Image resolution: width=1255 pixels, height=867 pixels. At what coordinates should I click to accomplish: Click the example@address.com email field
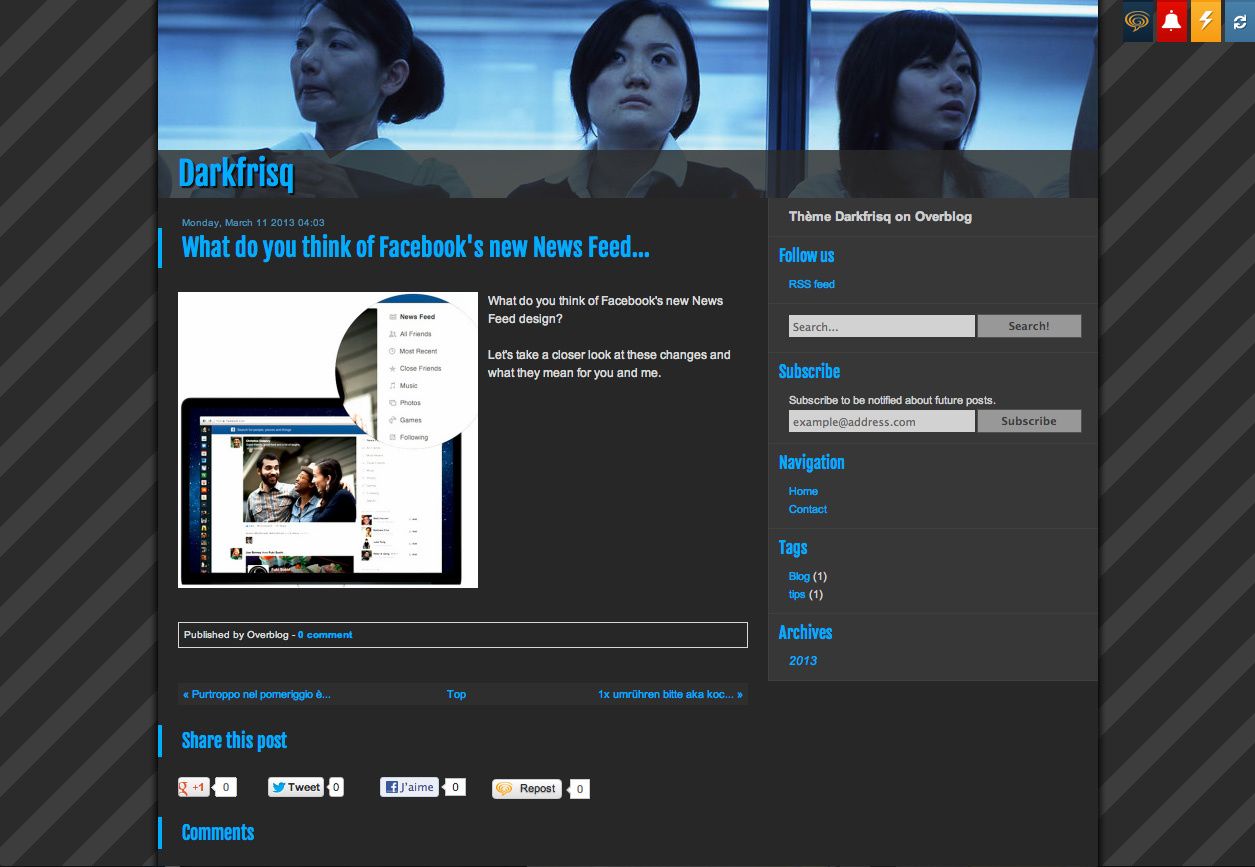tap(881, 421)
